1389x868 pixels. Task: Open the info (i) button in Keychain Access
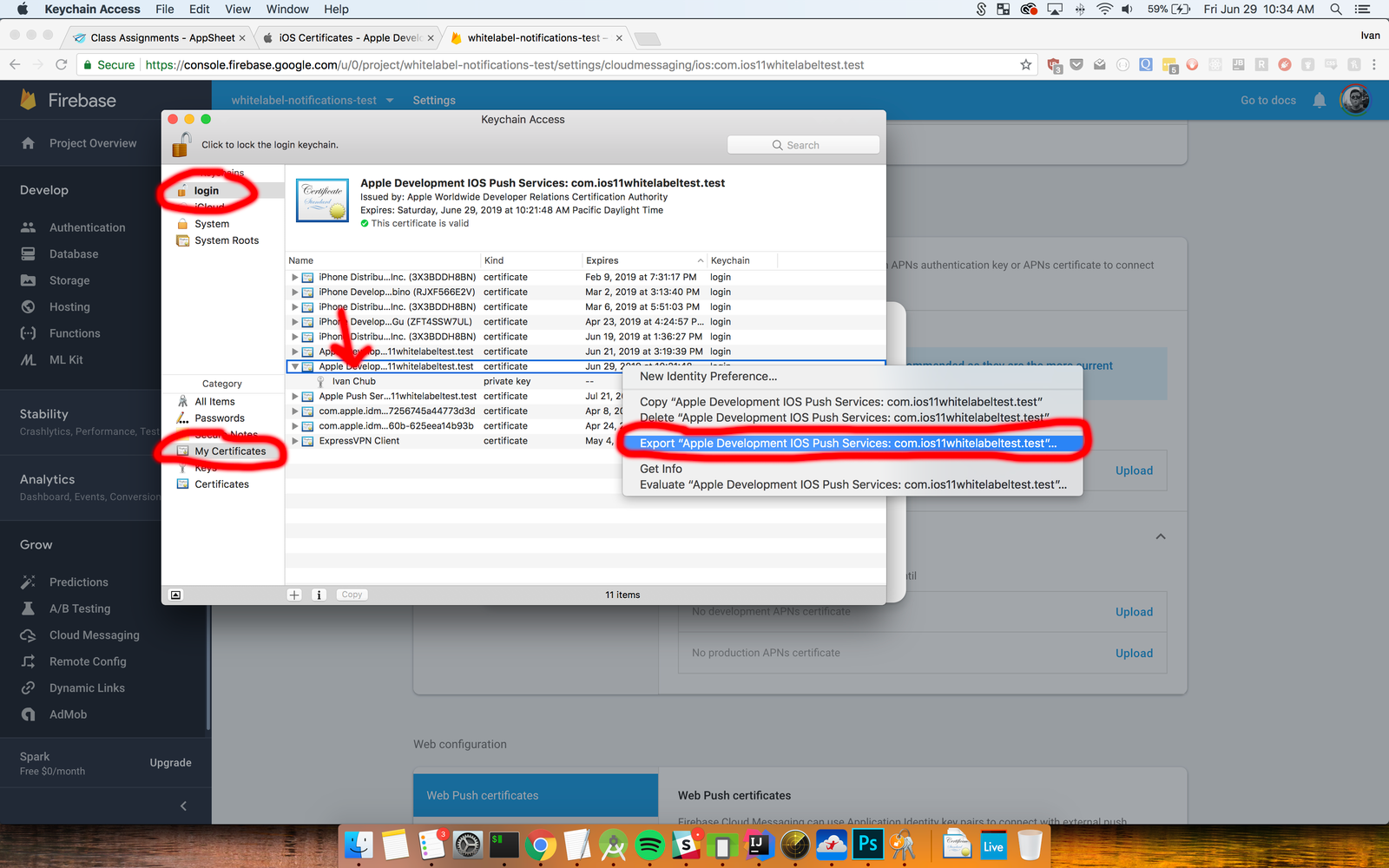coord(319,595)
